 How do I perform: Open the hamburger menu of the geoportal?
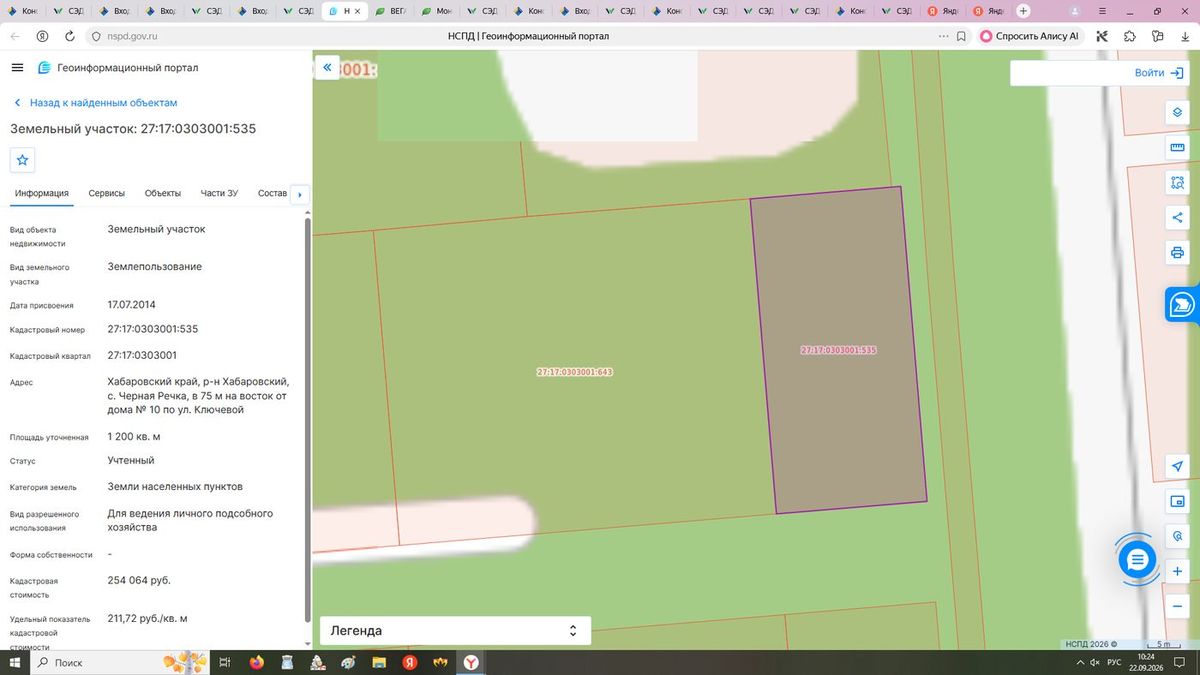coord(17,67)
